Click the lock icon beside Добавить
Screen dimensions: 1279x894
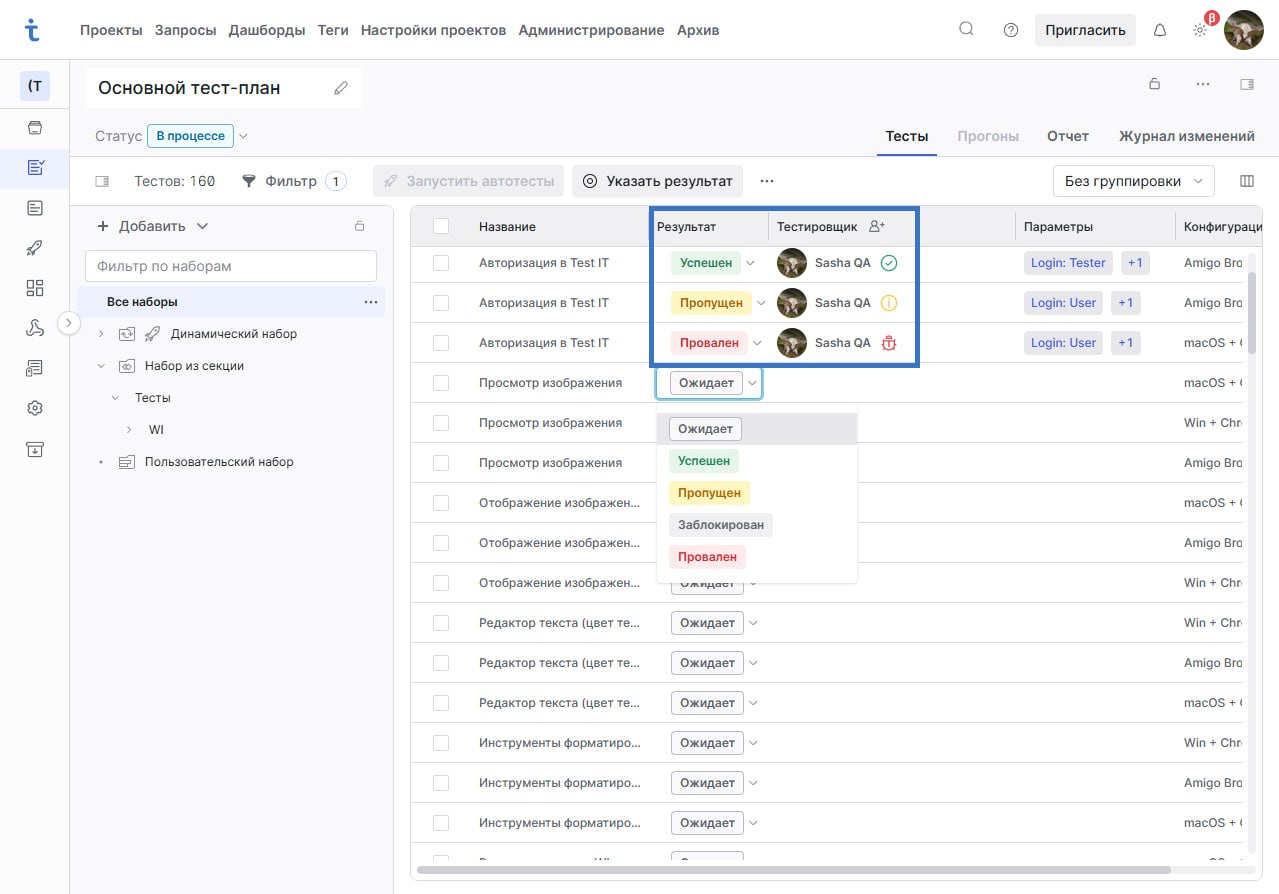click(360, 226)
